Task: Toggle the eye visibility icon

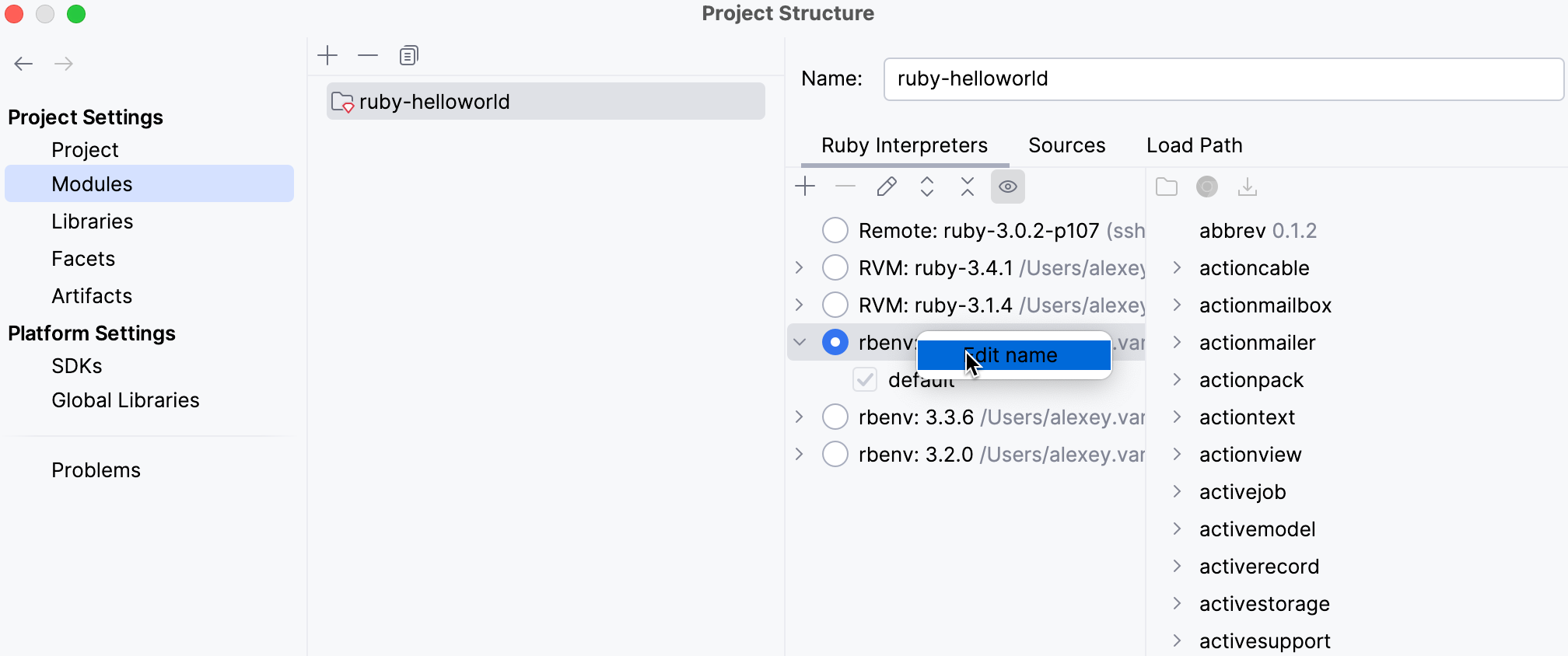Action: pos(1007,187)
